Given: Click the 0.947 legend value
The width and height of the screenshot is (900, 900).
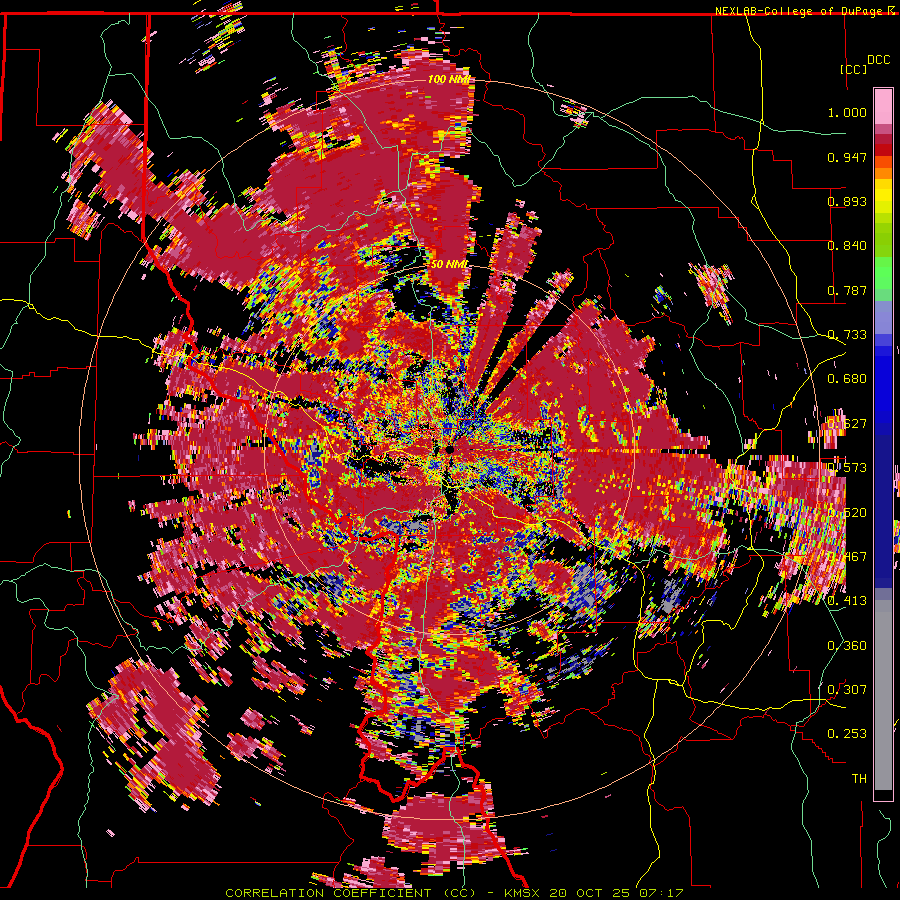Looking at the screenshot, I should [x=847, y=157].
